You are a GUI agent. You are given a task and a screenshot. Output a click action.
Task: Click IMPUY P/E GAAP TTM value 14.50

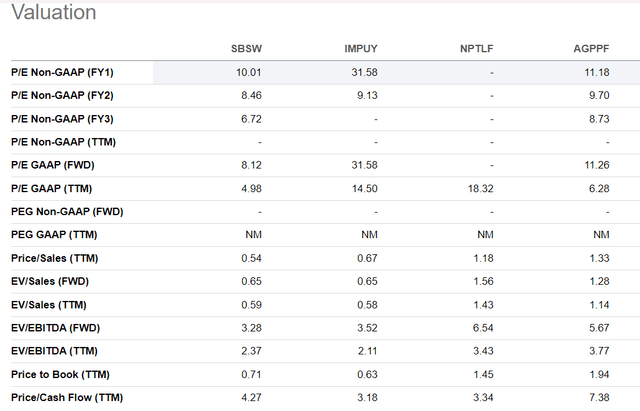coord(365,189)
